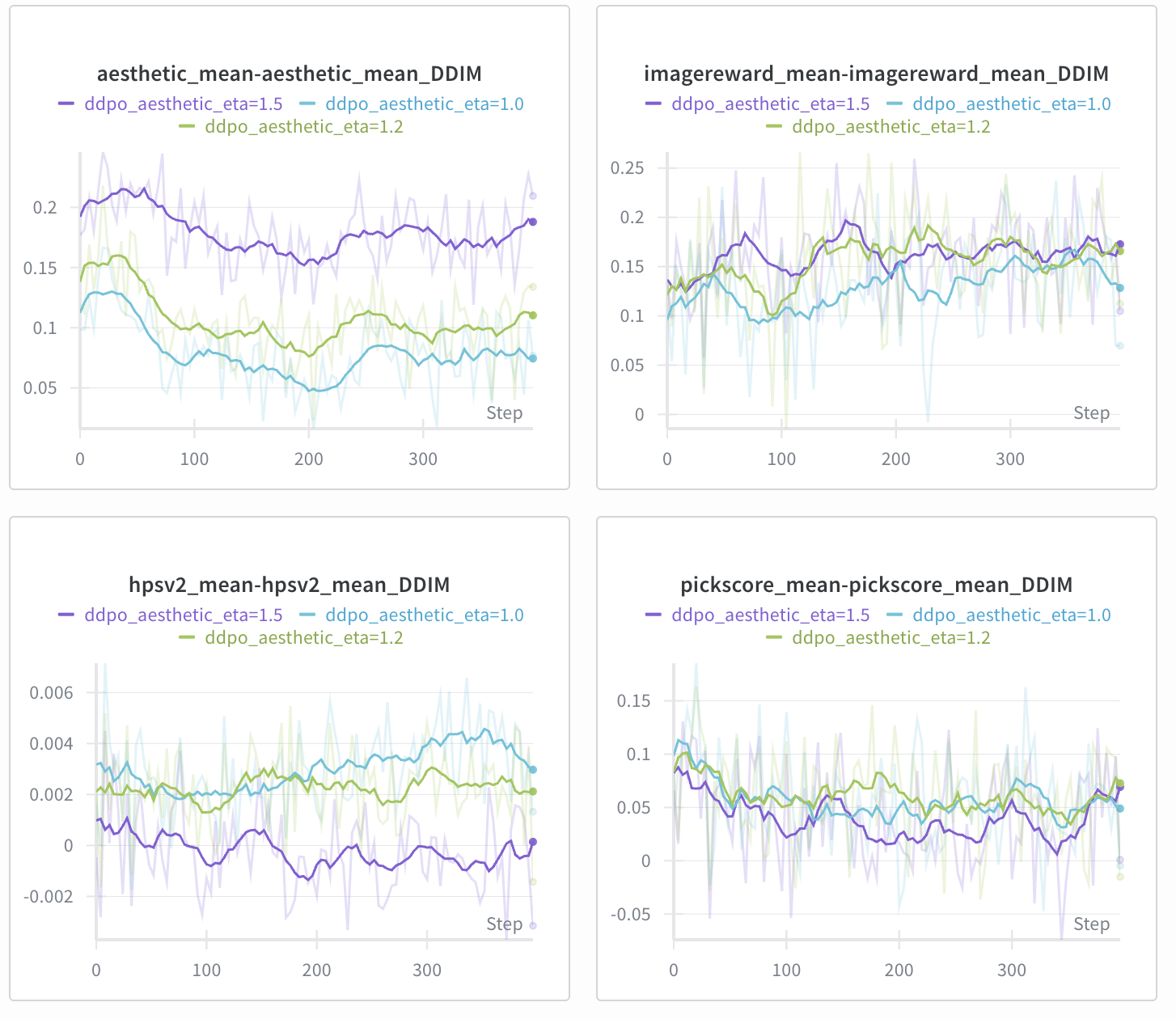
Task: Click purple end-point marker on aesthetic chart
Action: pyautogui.click(x=532, y=222)
